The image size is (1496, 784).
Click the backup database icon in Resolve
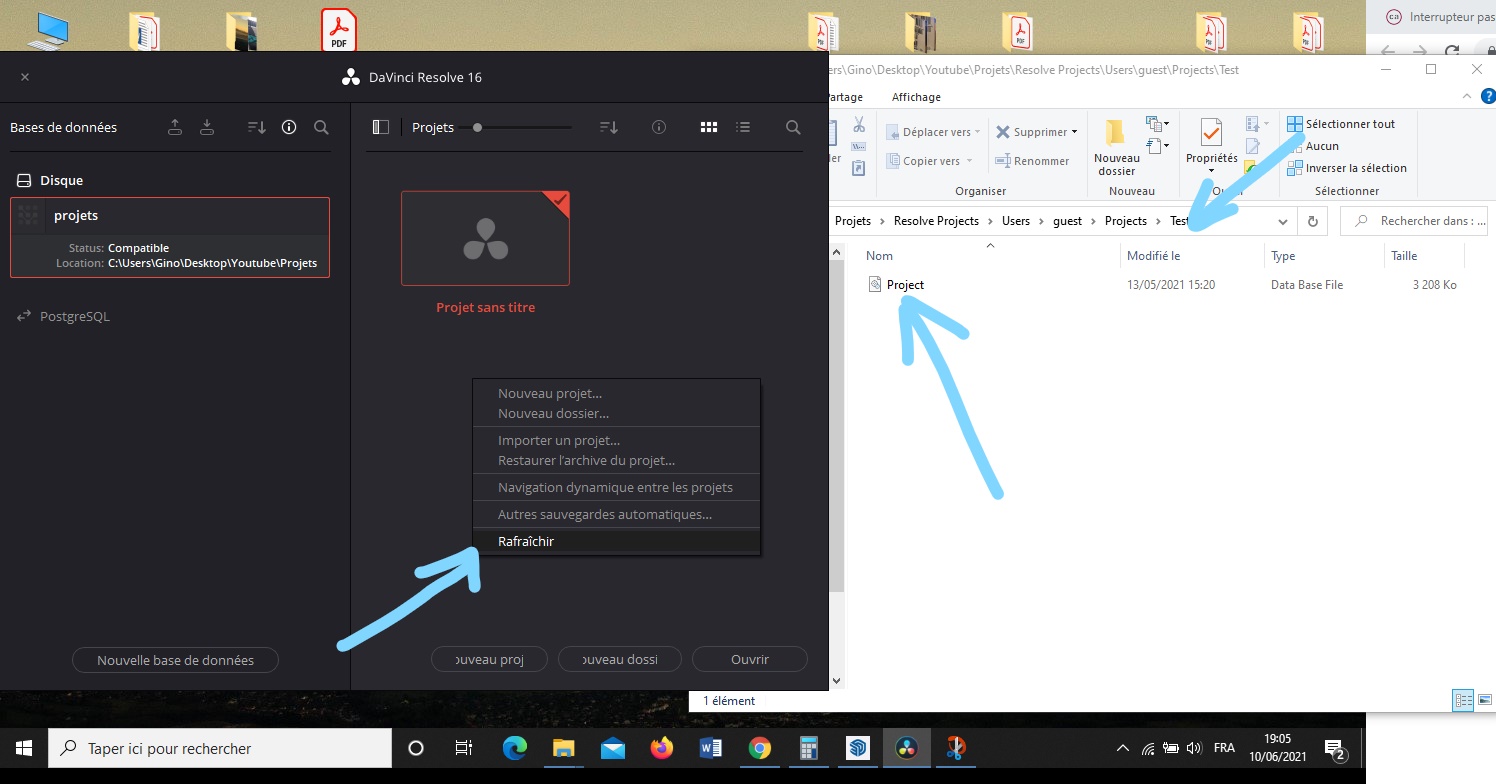tap(175, 127)
